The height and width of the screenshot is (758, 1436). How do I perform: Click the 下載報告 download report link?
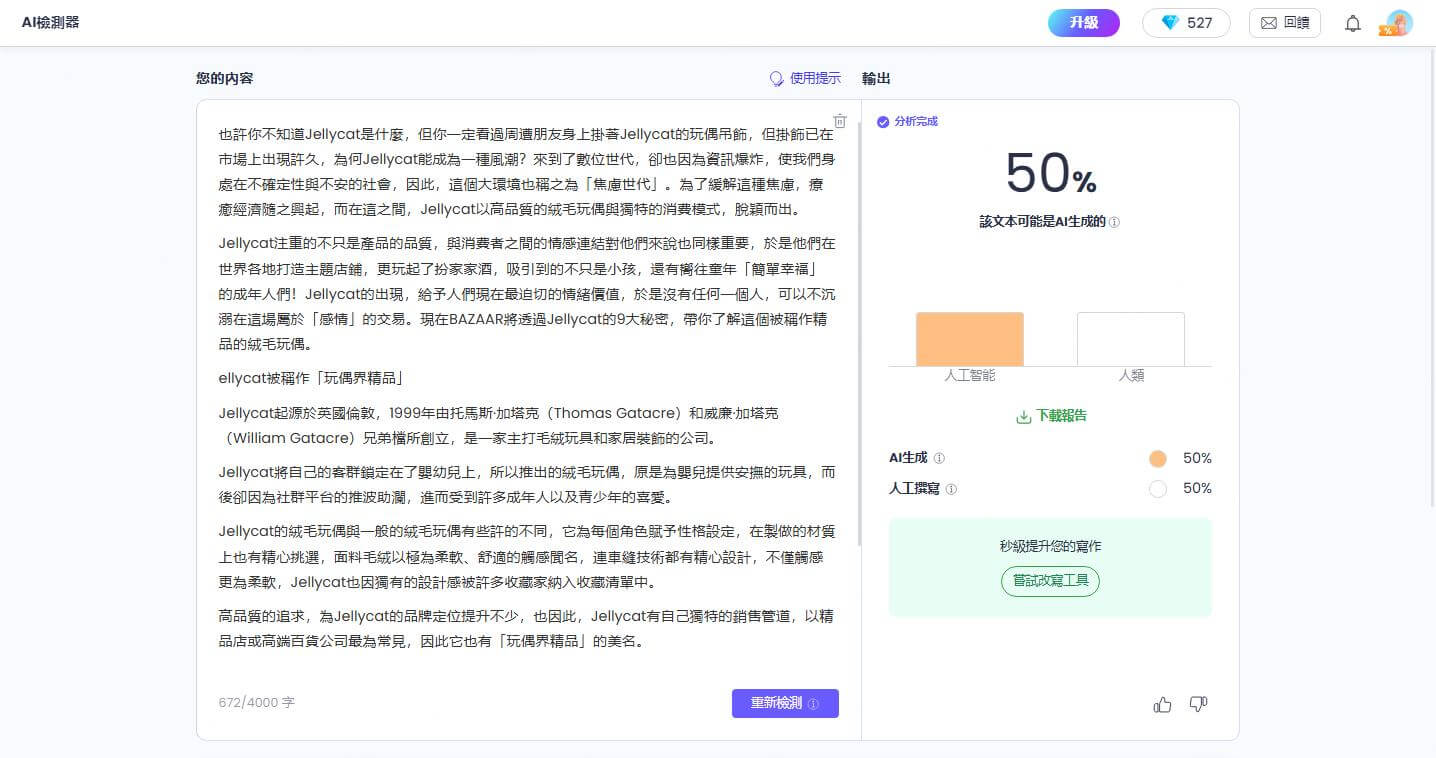(x=1051, y=416)
